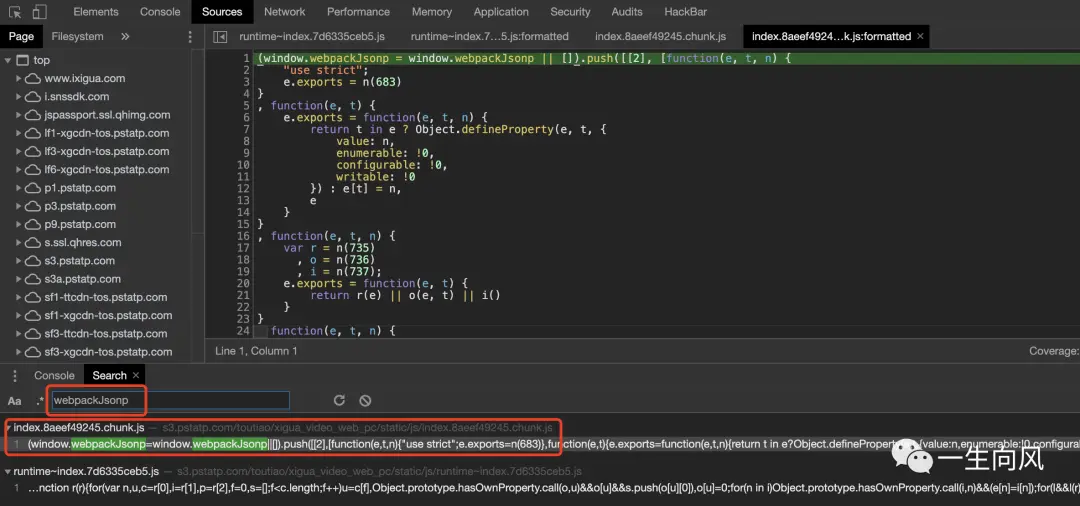The height and width of the screenshot is (506, 1080).
Task: Click the 'e.exports = n(683)' code line
Action: [342, 82]
